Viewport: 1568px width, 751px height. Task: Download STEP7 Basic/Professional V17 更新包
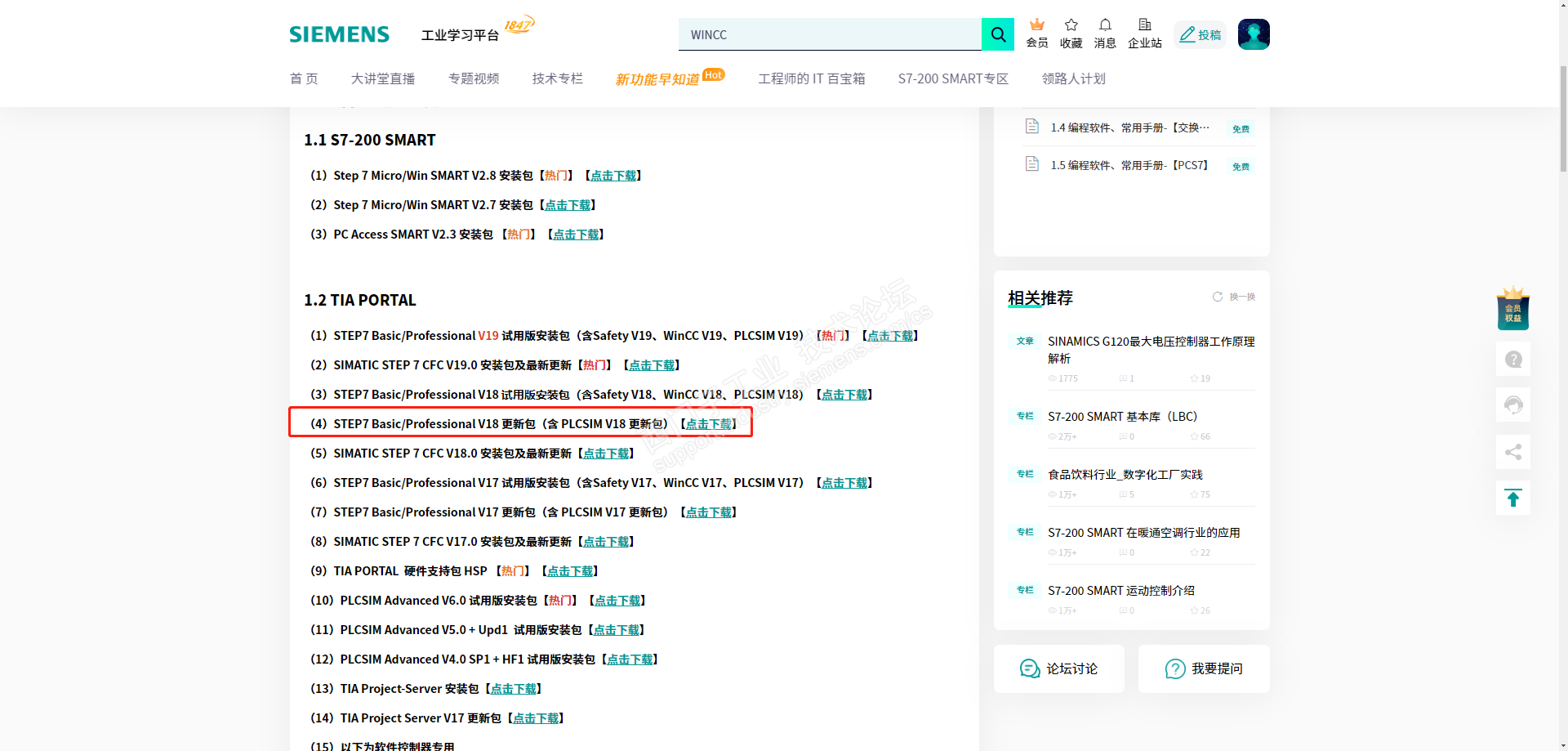coord(709,512)
